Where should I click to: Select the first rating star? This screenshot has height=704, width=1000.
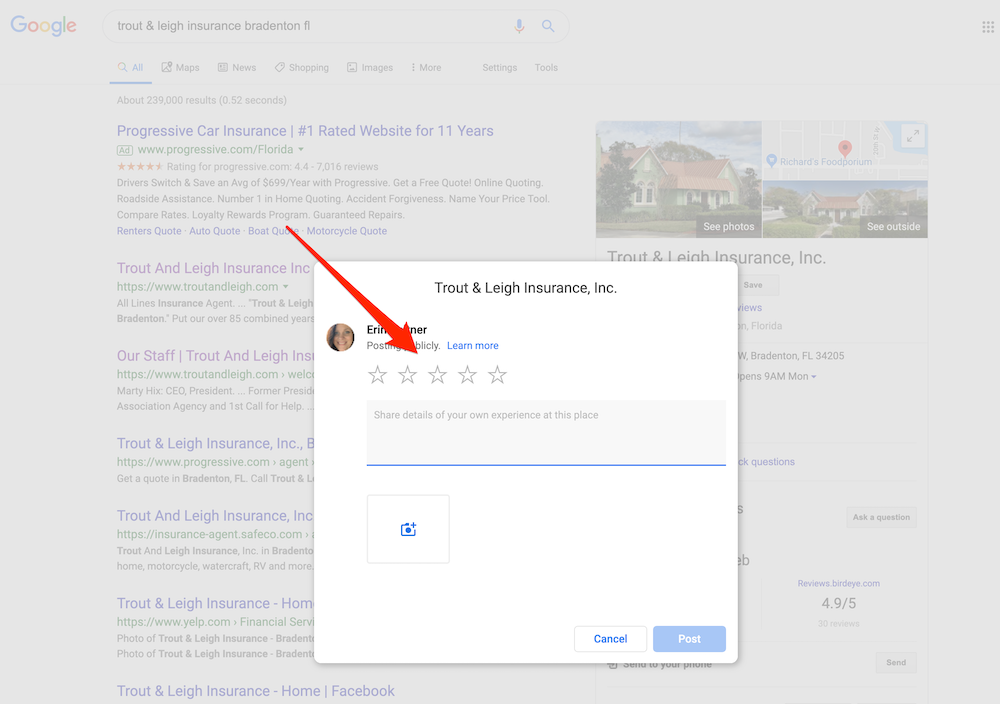point(378,374)
